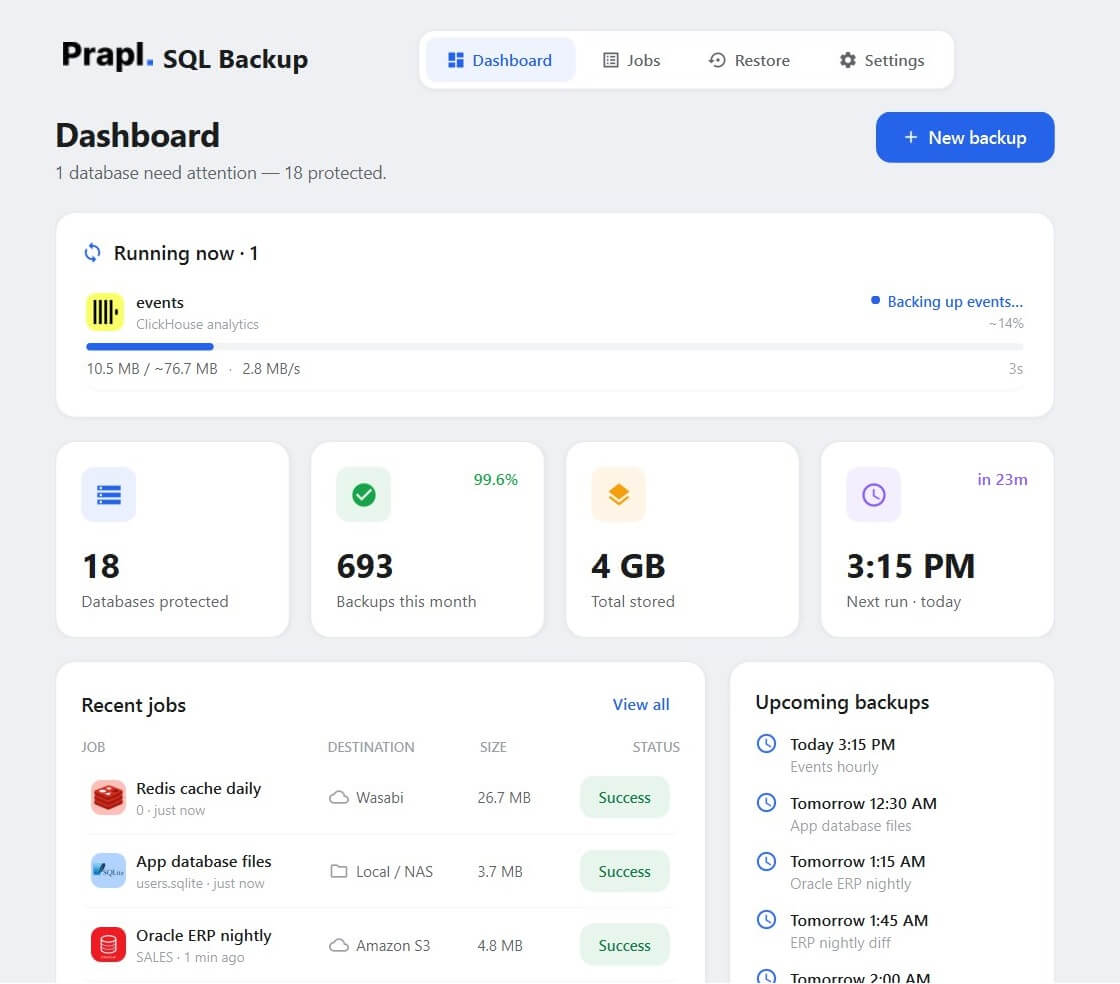Select Tomorrow 1:15 AM Oracle ERP entry
This screenshot has height=984, width=1120.
(891, 873)
